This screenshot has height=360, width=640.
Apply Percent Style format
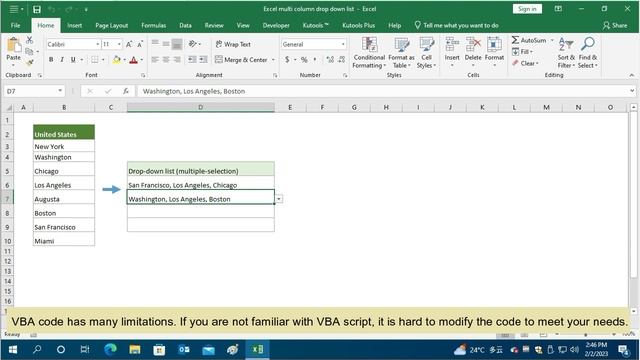pyautogui.click(x=304, y=60)
